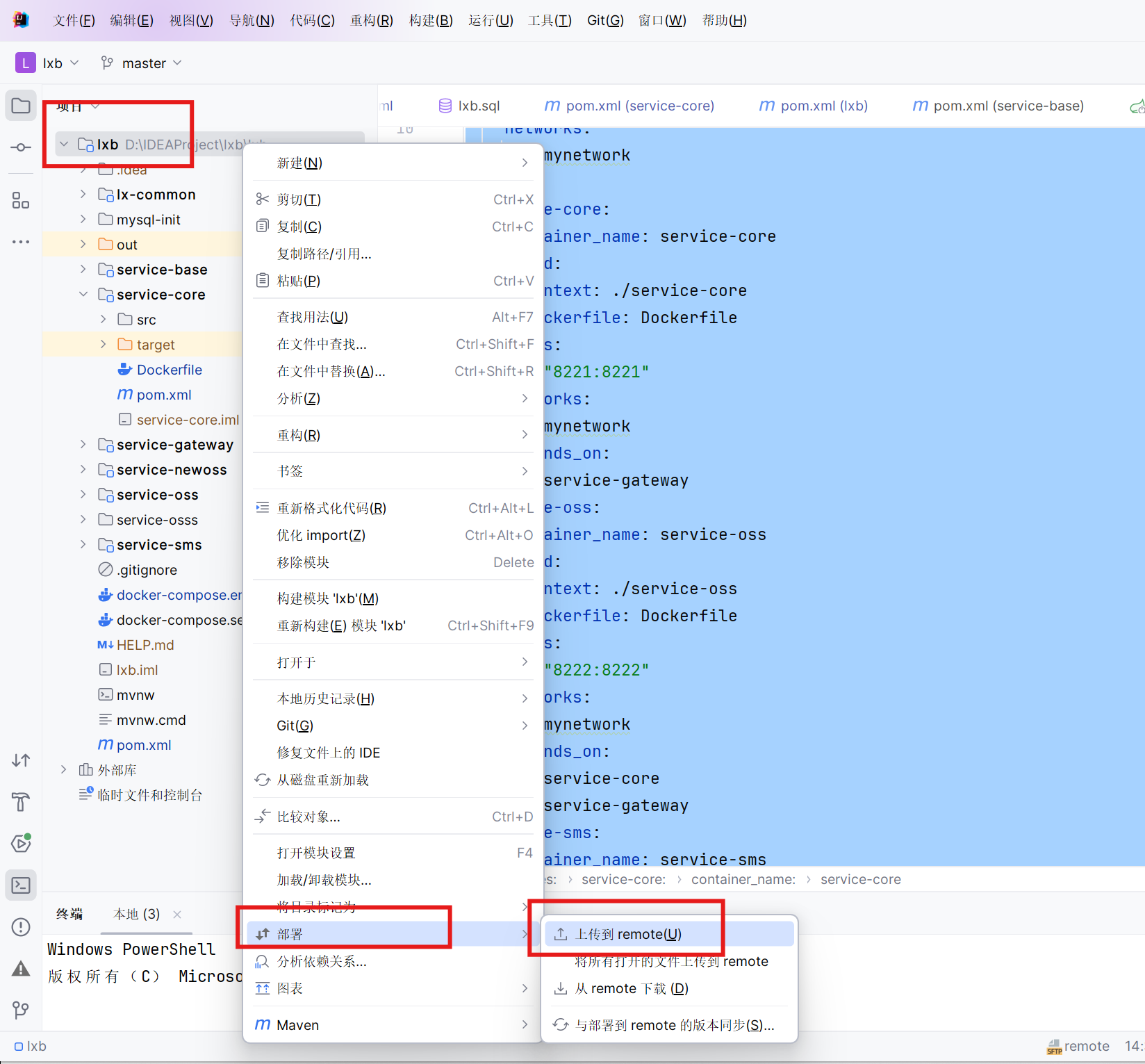Viewport: 1145px width, 1064px height.
Task: Collapse the service-core module
Action: tap(83, 294)
